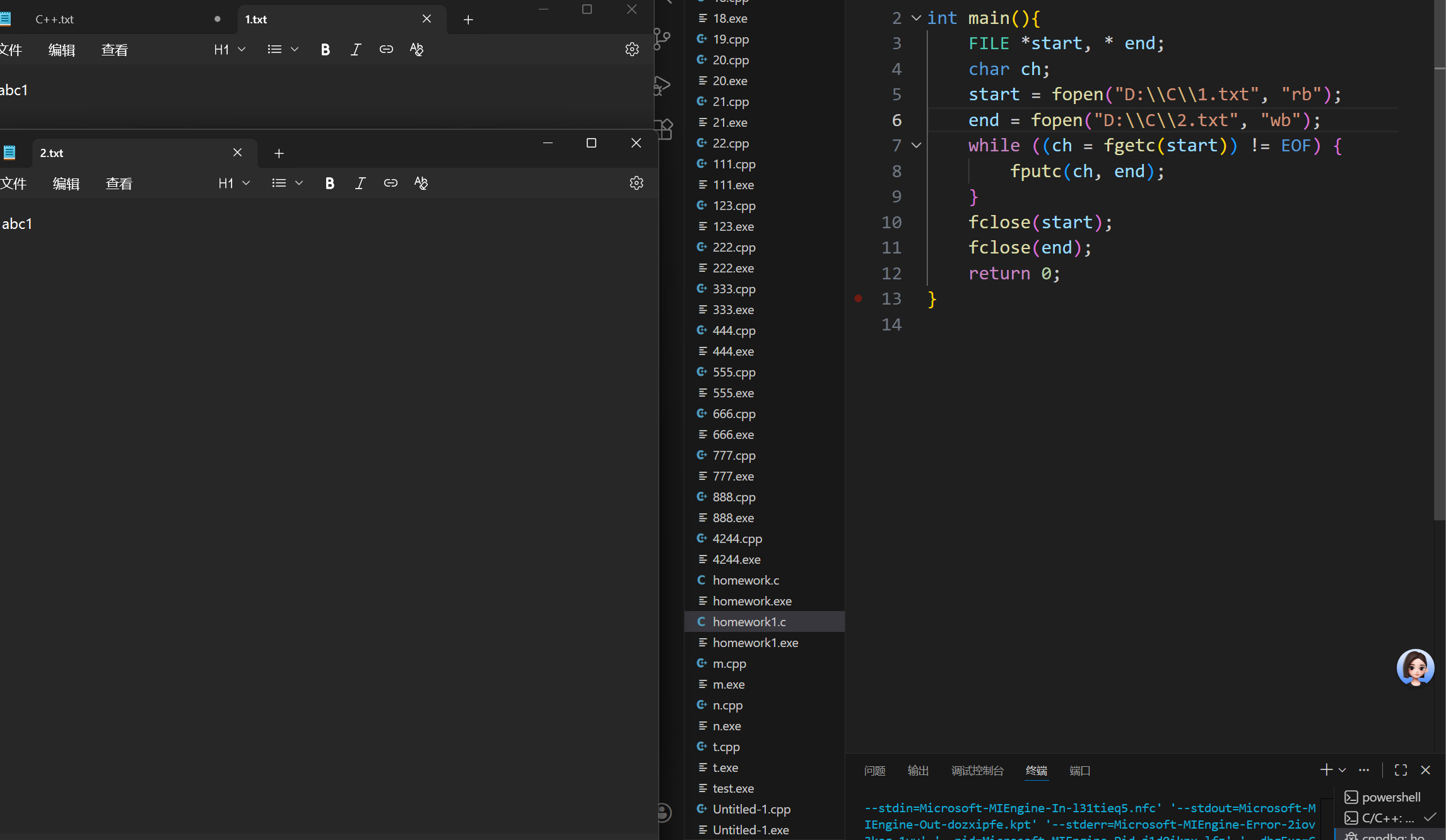This screenshot has height=840, width=1446.
Task: Toggle italic formatting in 2.txt Notepad
Action: (360, 184)
